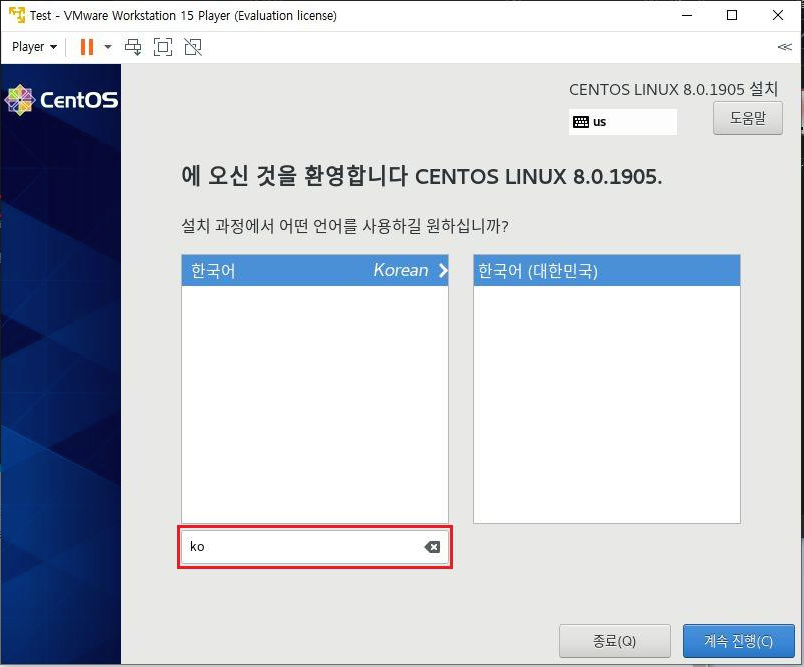Click the 종료(Q) quit button
Viewport: 804px width, 667px height.
tap(615, 641)
